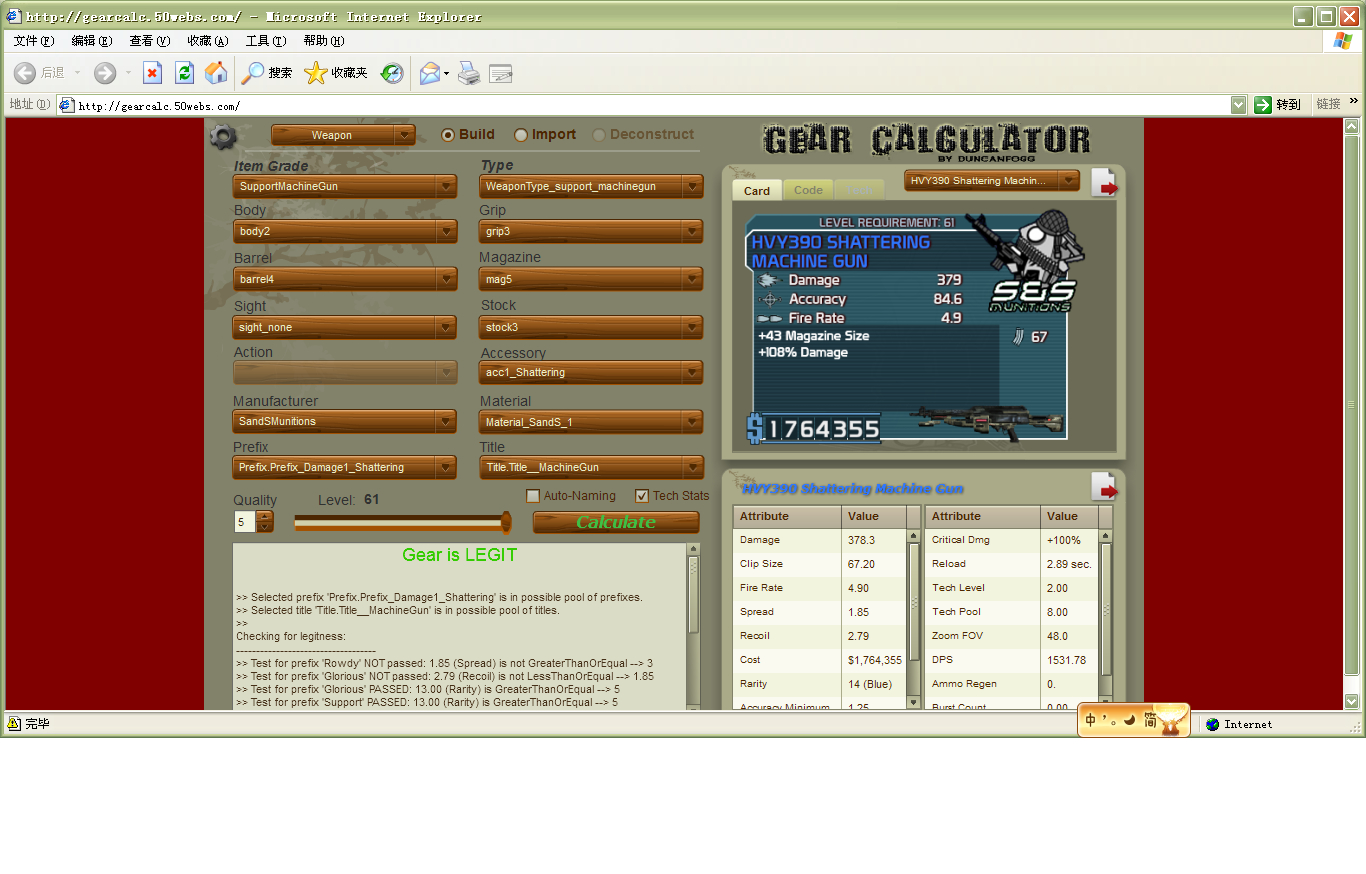Image resolution: width=1366 pixels, height=874 pixels.
Task: Toggle the Tech Stats checkbox
Action: (642, 496)
